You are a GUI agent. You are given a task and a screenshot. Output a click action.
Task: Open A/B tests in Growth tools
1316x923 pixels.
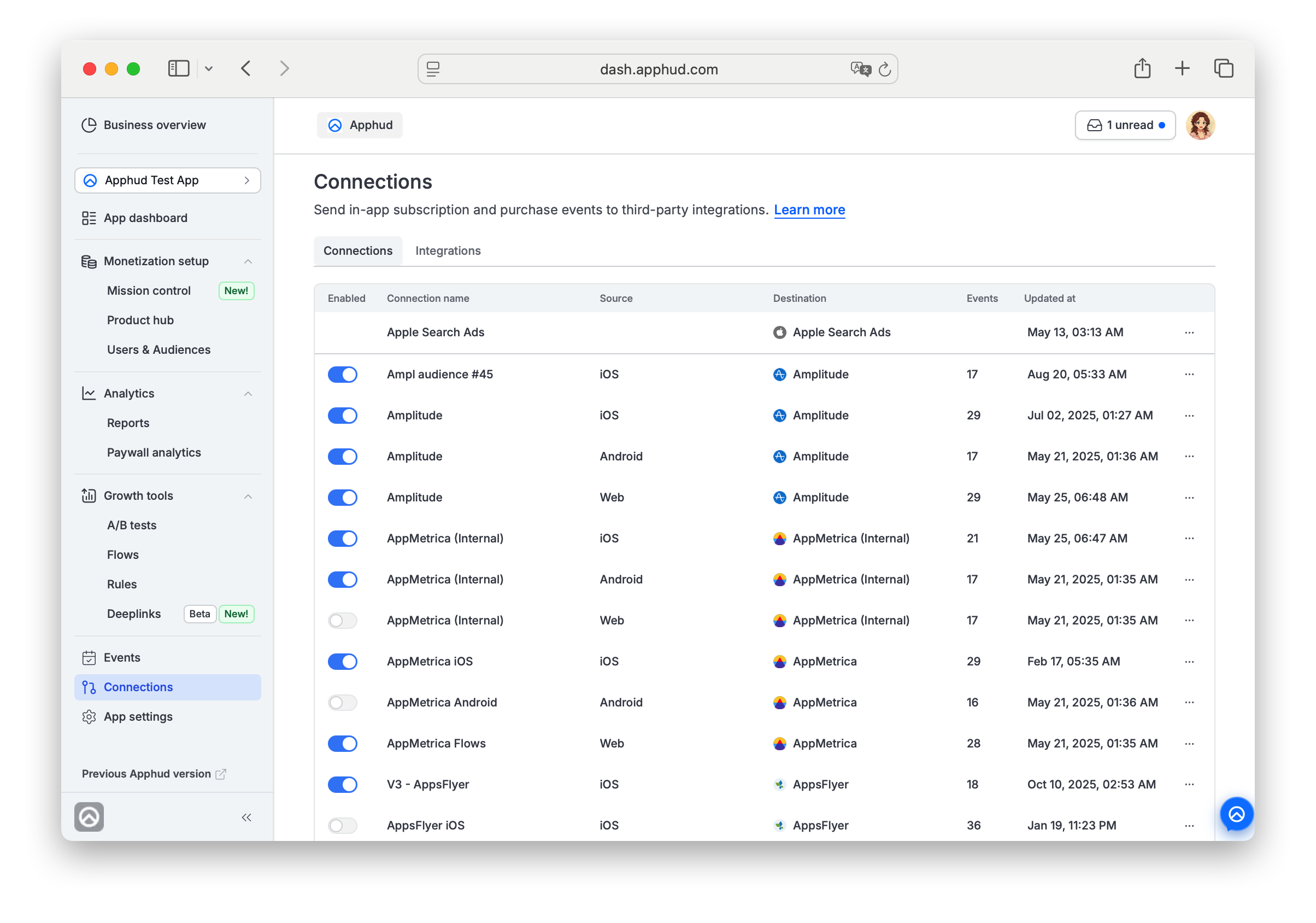pos(131,525)
